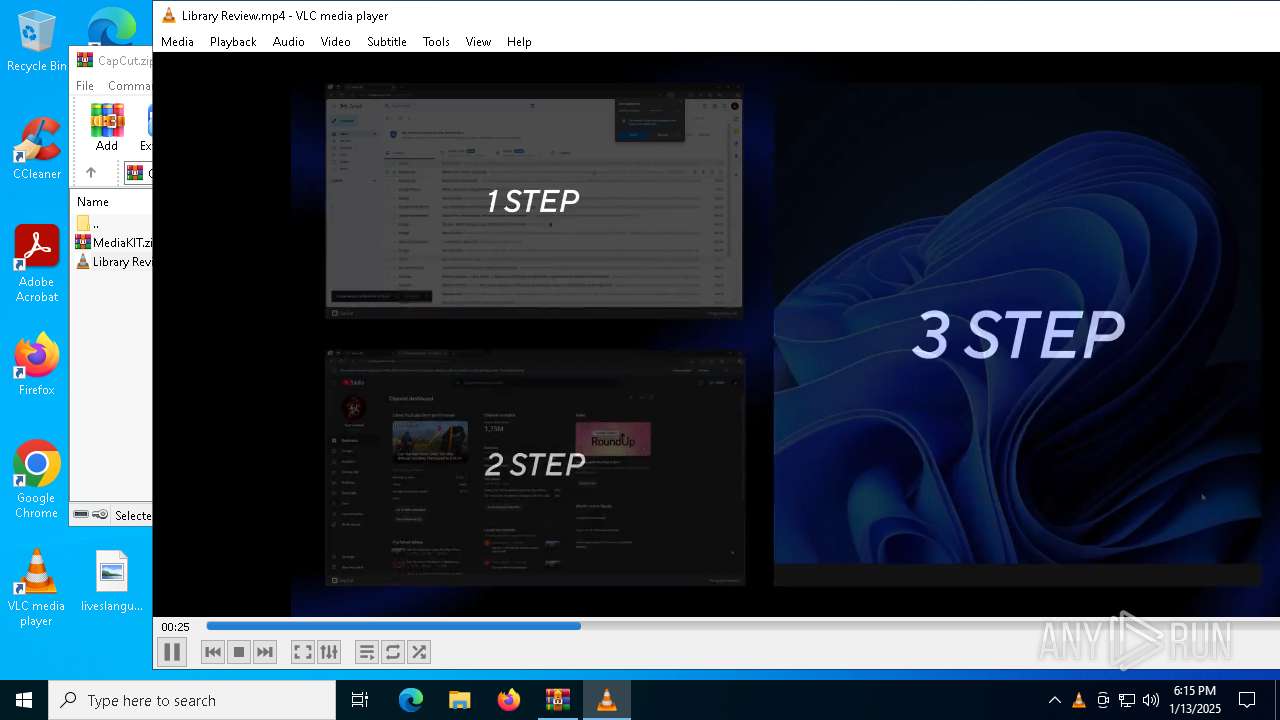The width and height of the screenshot is (1280, 720).
Task: Open the Audio menu
Action: [x=289, y=42]
